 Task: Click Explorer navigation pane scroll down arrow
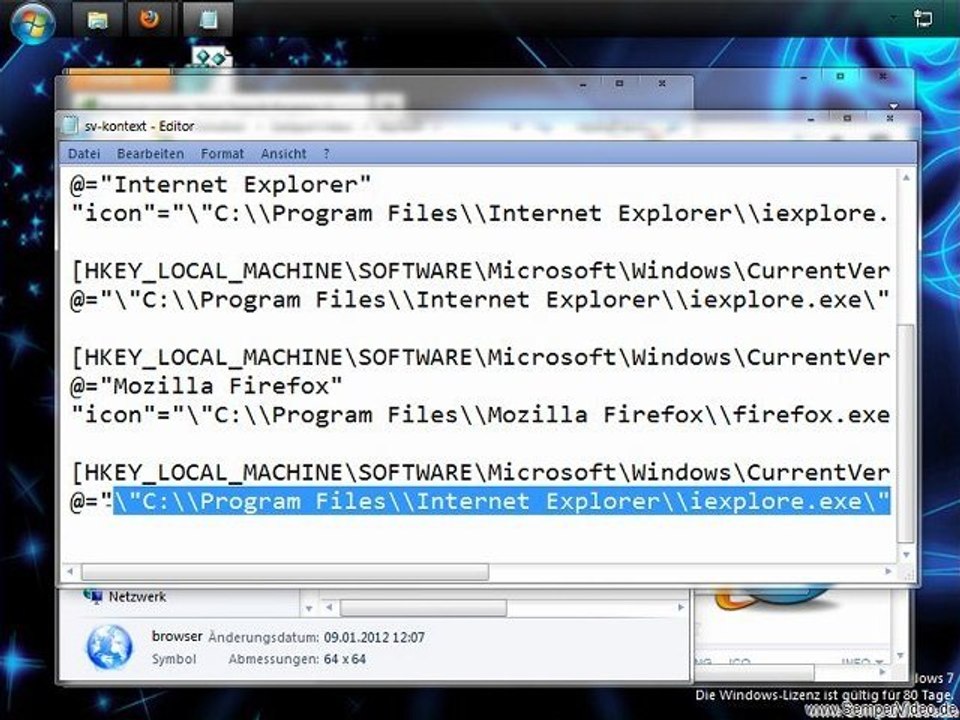[x=309, y=608]
